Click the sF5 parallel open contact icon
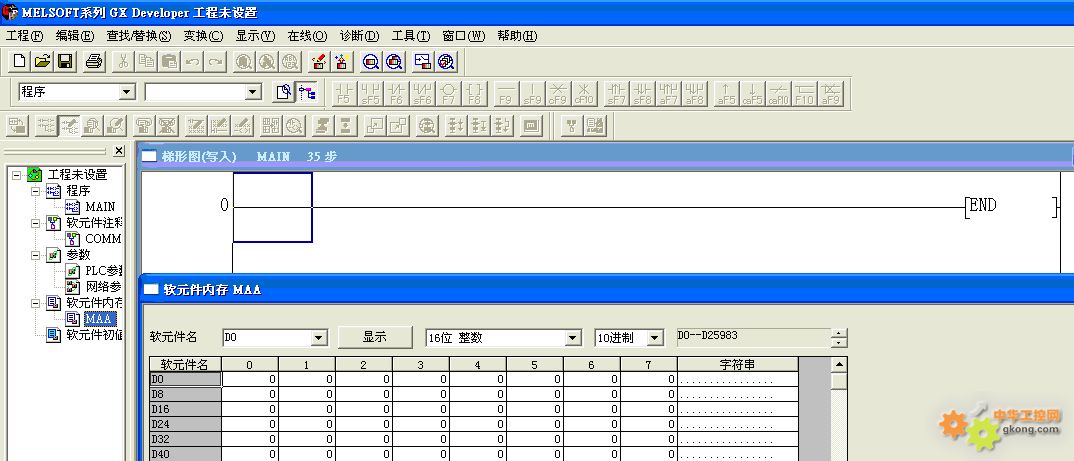 click(x=370, y=93)
